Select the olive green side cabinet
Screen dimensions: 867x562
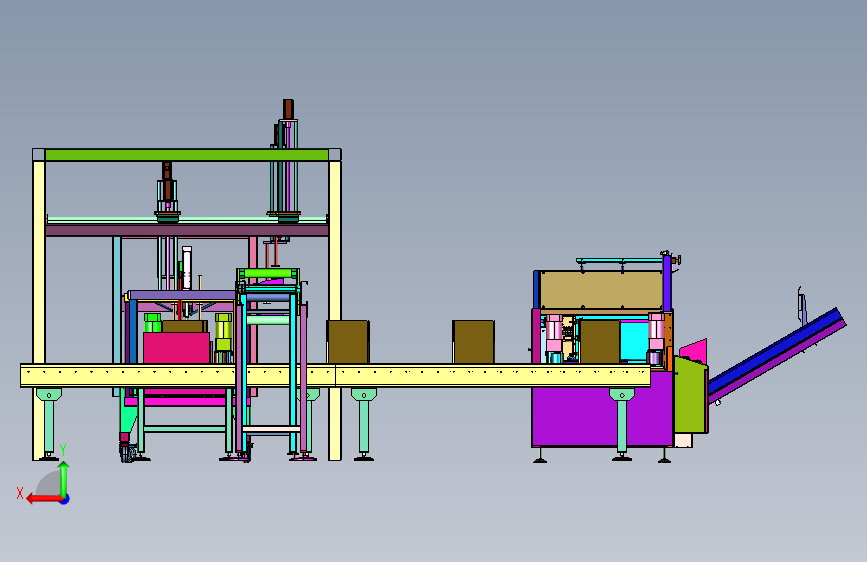[690, 396]
